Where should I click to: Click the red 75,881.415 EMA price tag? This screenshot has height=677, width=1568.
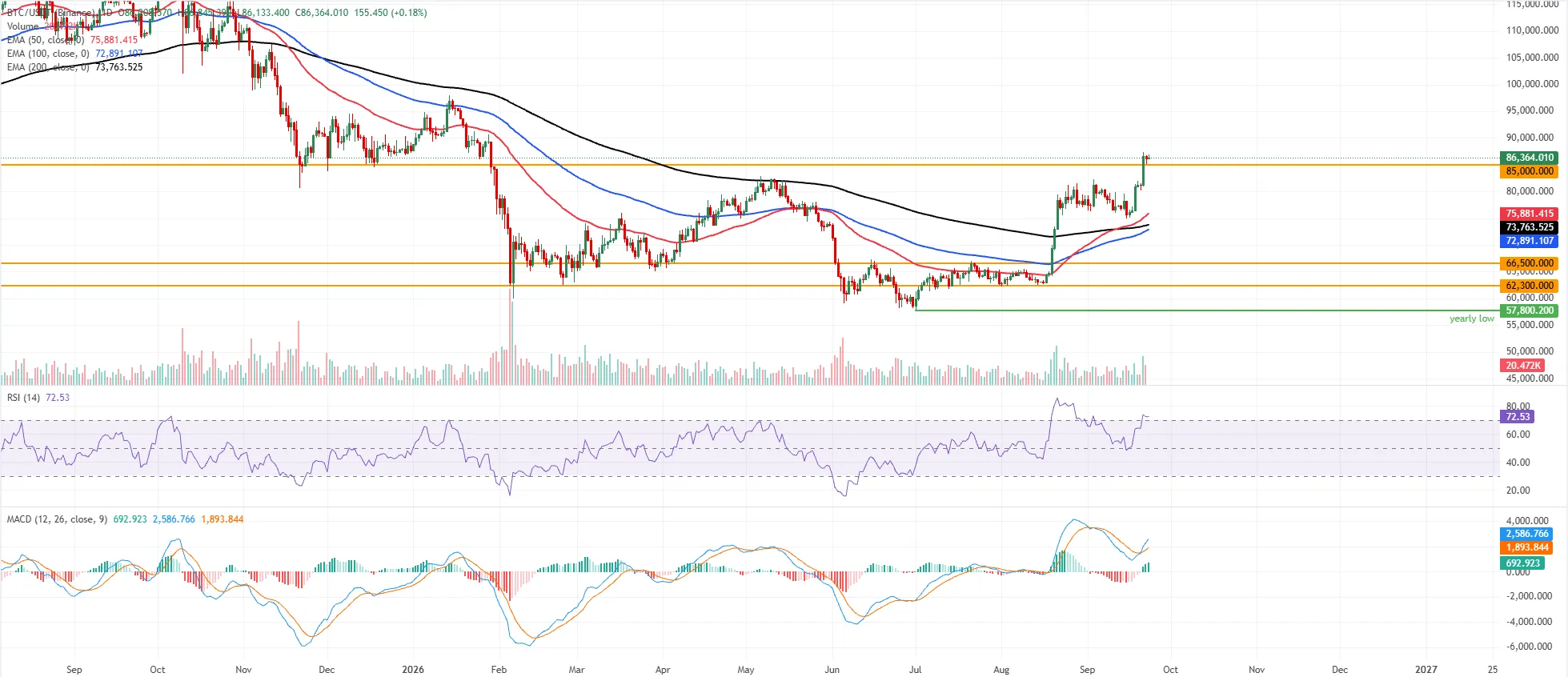tap(1529, 214)
